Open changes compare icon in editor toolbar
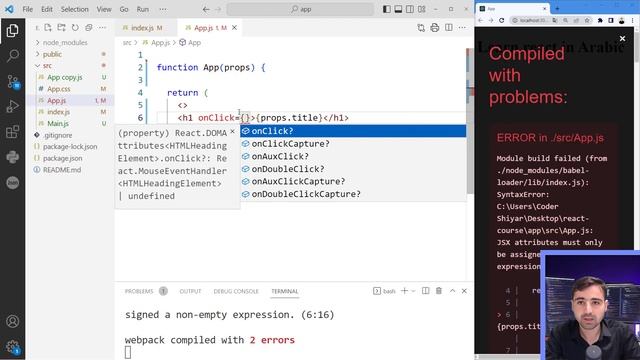This screenshot has width=640, height=360. [x=421, y=28]
